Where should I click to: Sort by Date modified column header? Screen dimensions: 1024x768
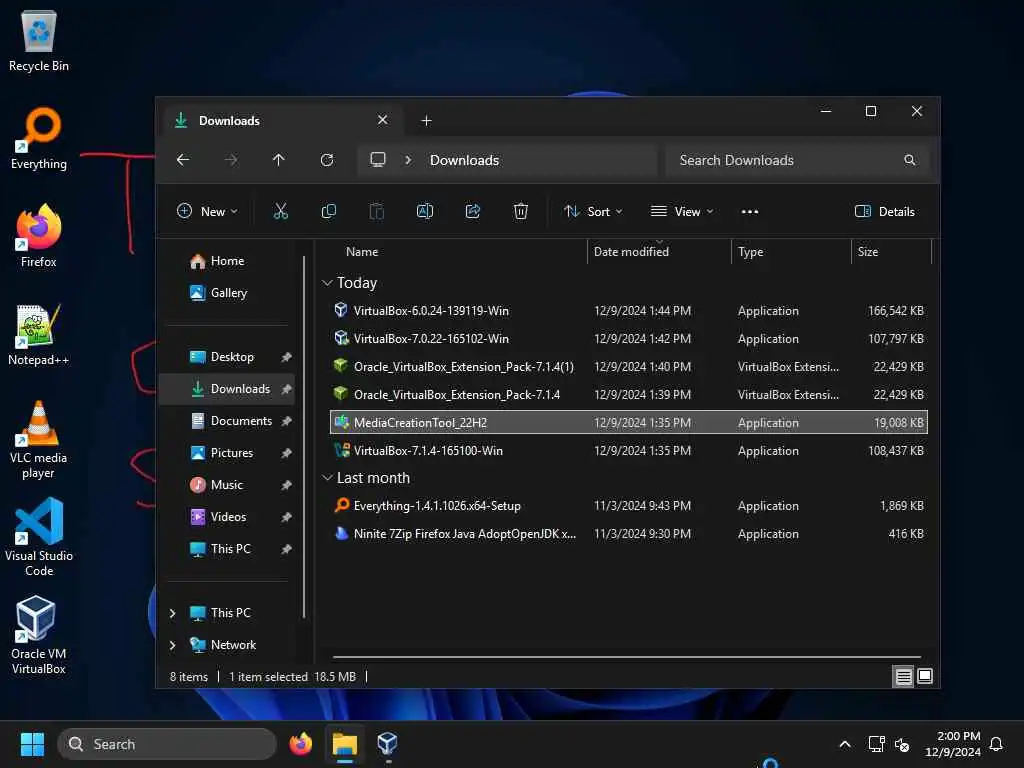click(x=631, y=251)
